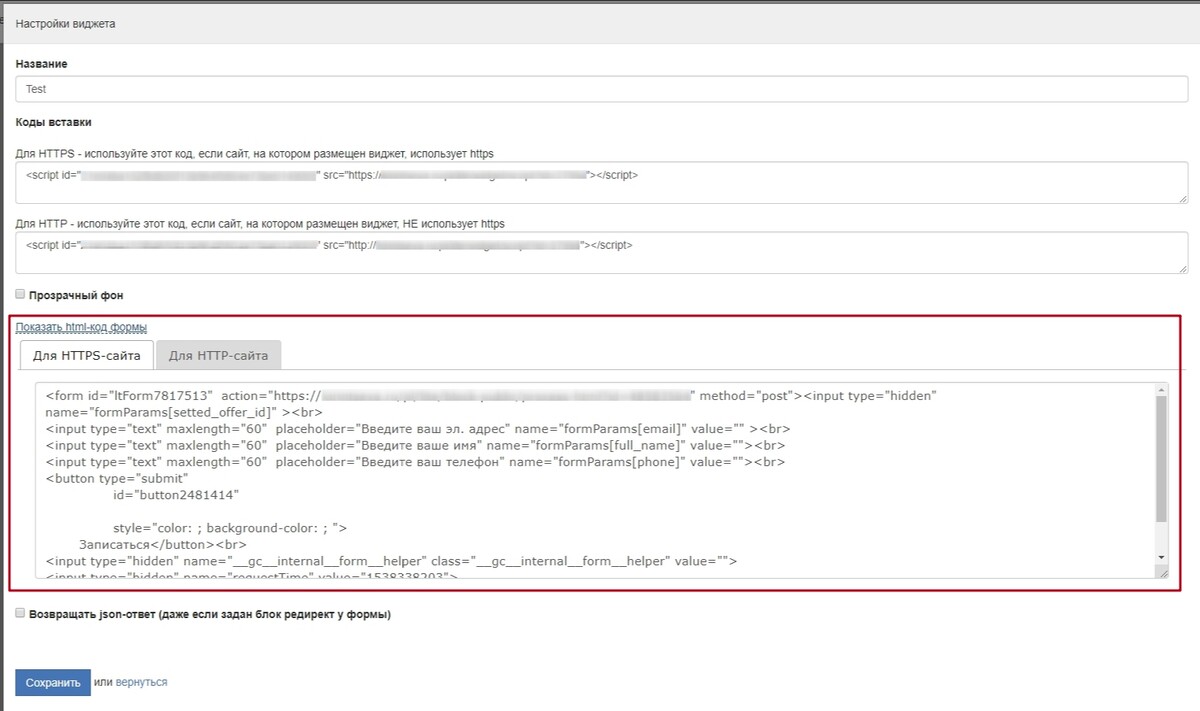Switch to Для HTTPS-сайта tab
Screen dimensions: 1200x711
[x=87, y=355]
